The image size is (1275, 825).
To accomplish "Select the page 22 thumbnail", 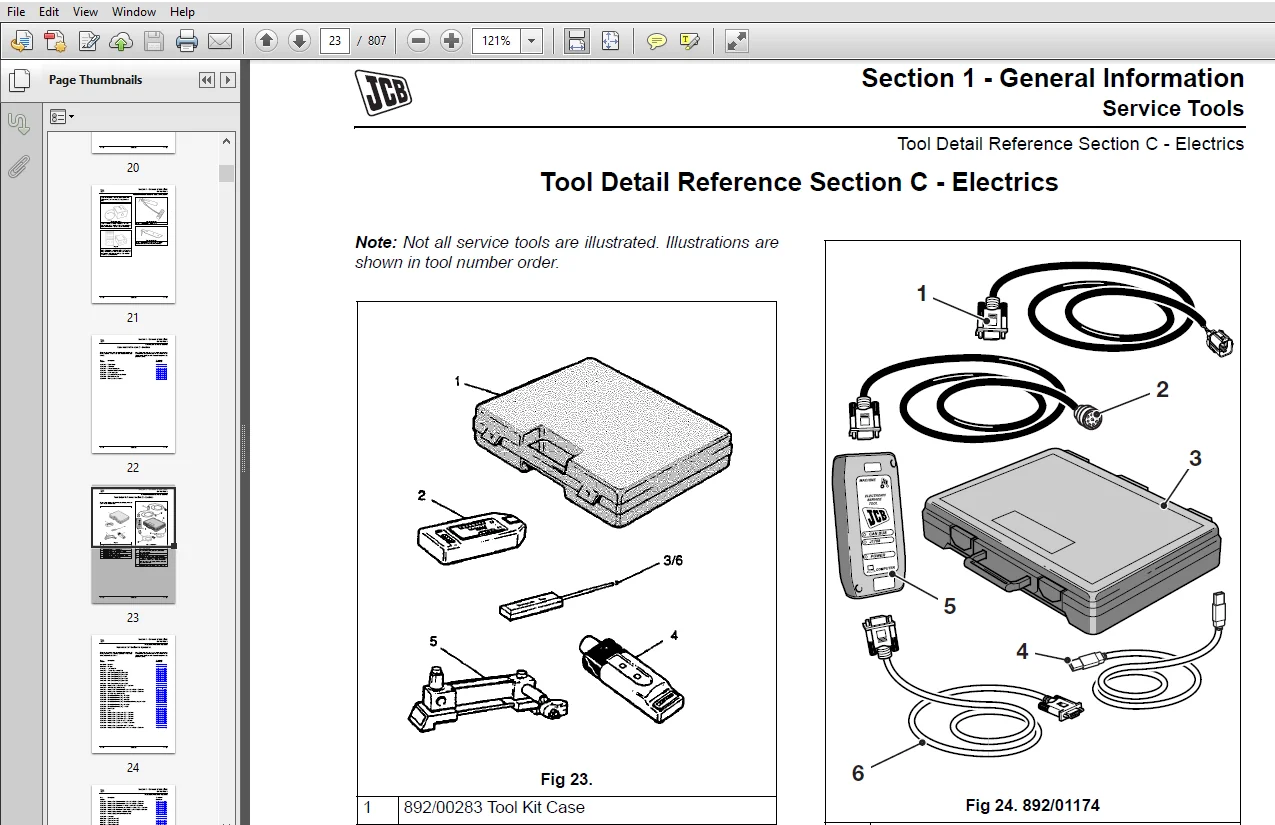I will coord(133,394).
